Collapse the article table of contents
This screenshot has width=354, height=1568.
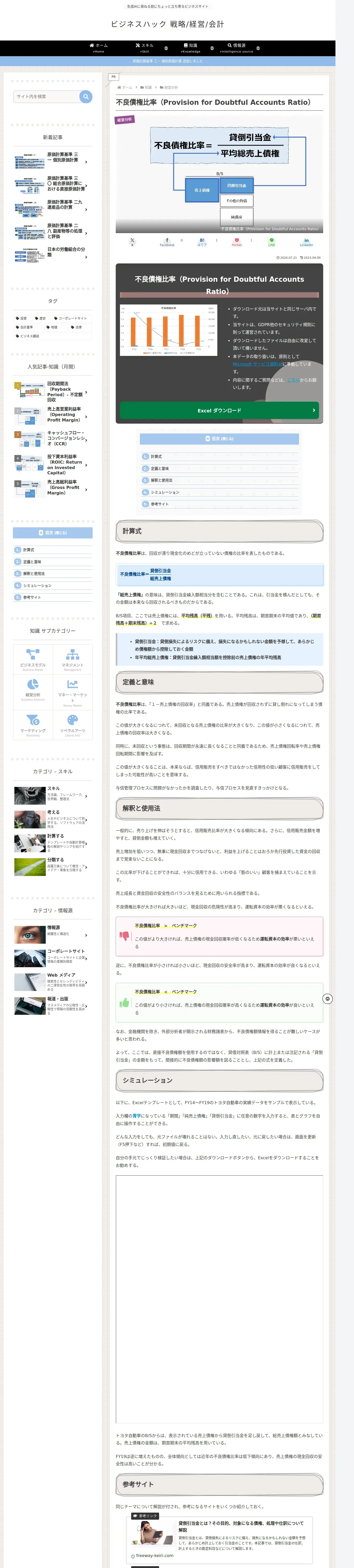coord(219,438)
